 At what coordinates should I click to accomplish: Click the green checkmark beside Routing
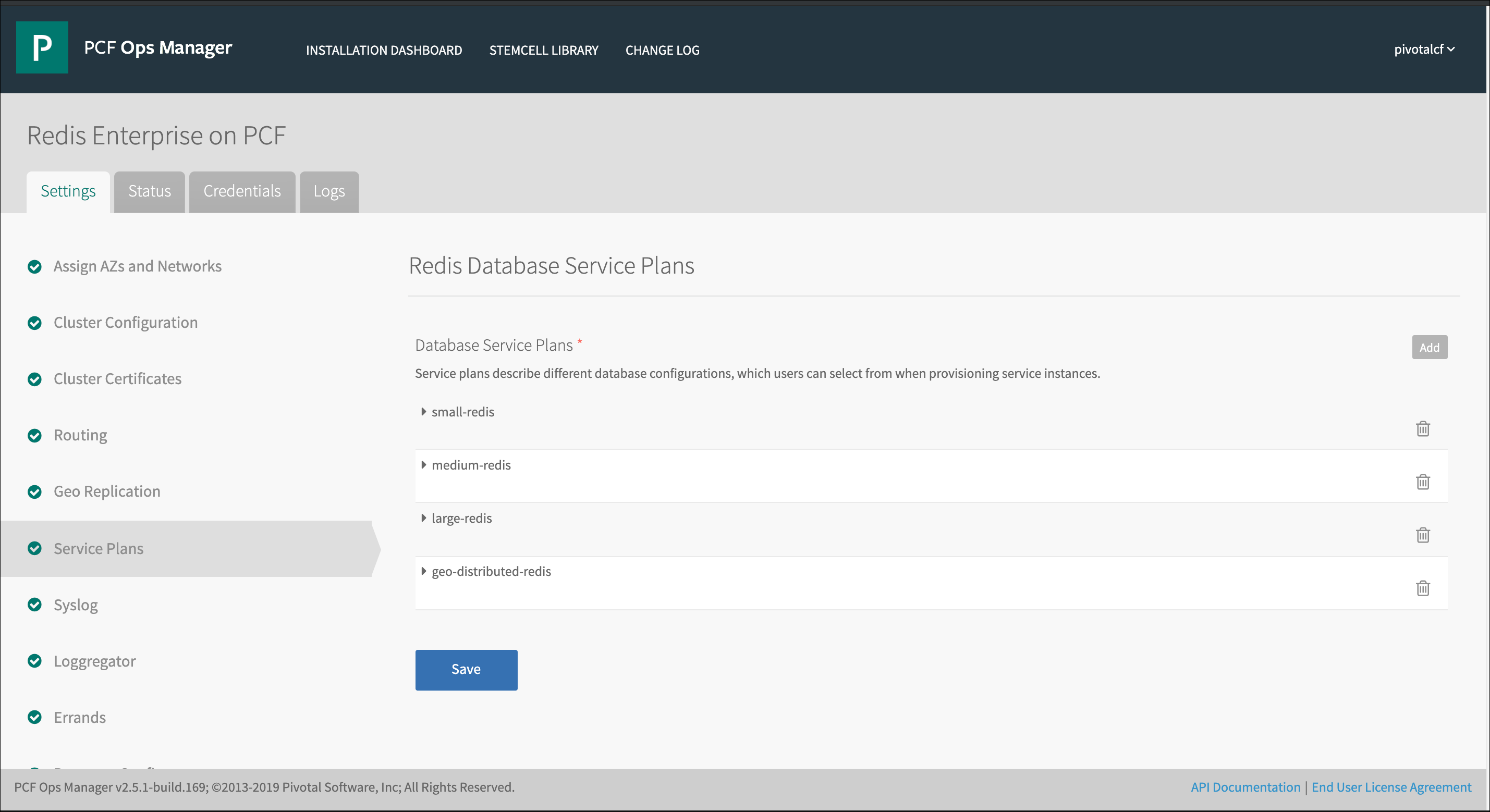35,436
